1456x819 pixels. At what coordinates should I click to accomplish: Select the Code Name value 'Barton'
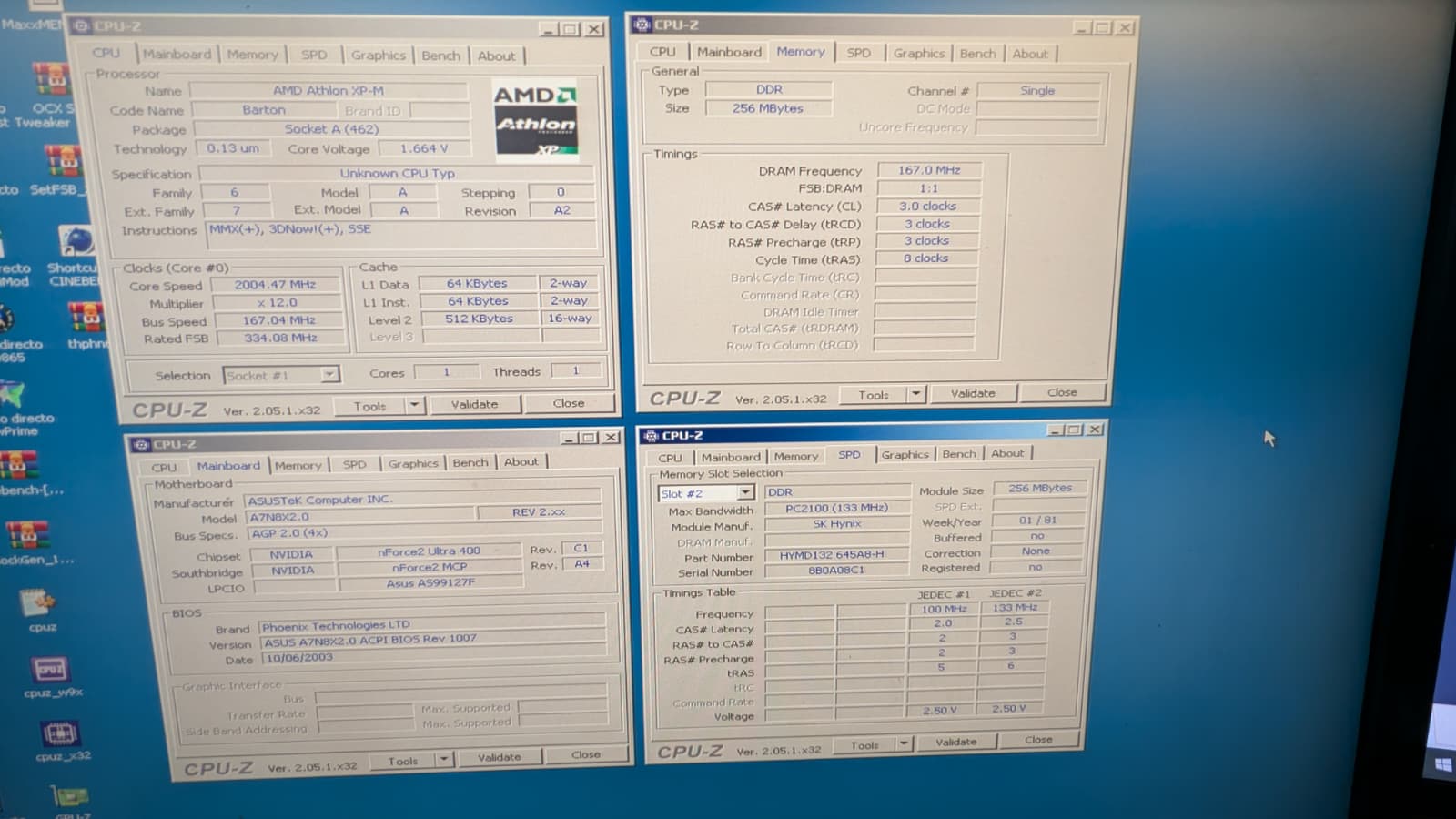point(264,110)
